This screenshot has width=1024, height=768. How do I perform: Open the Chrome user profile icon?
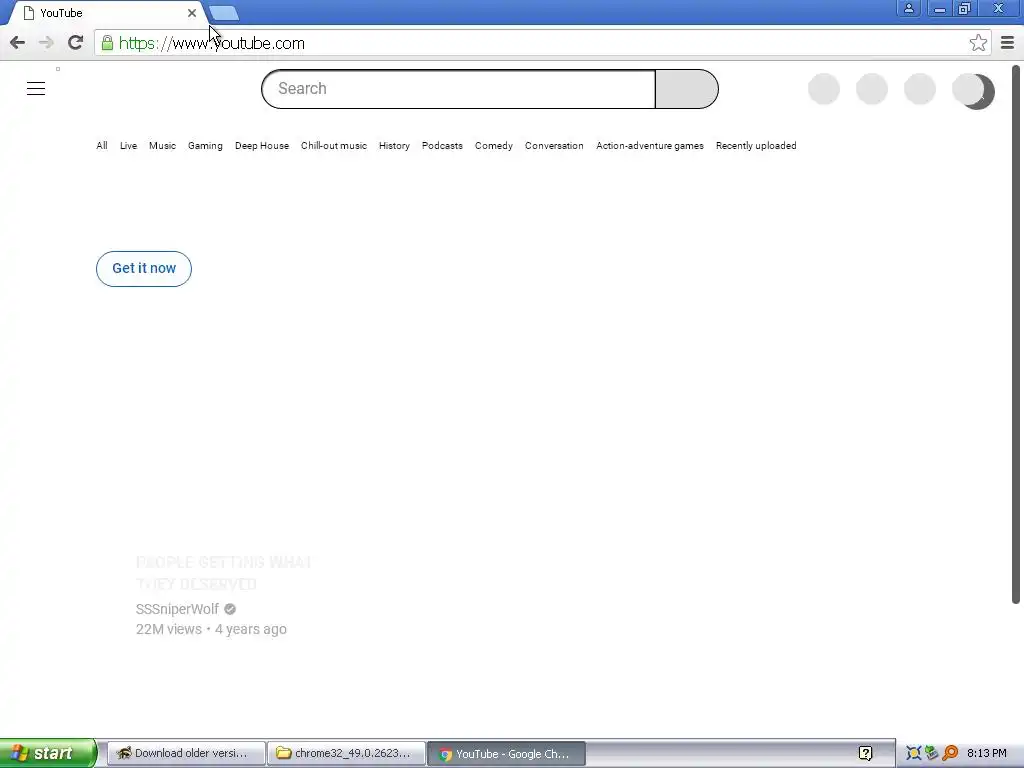tap(908, 8)
